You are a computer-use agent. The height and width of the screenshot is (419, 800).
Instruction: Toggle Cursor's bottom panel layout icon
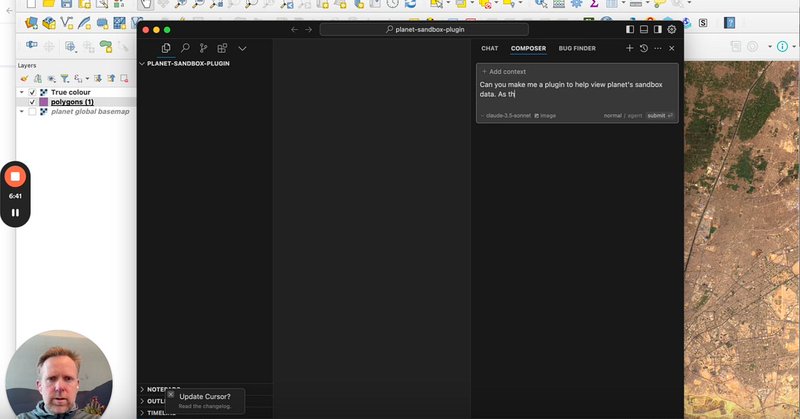click(x=644, y=30)
